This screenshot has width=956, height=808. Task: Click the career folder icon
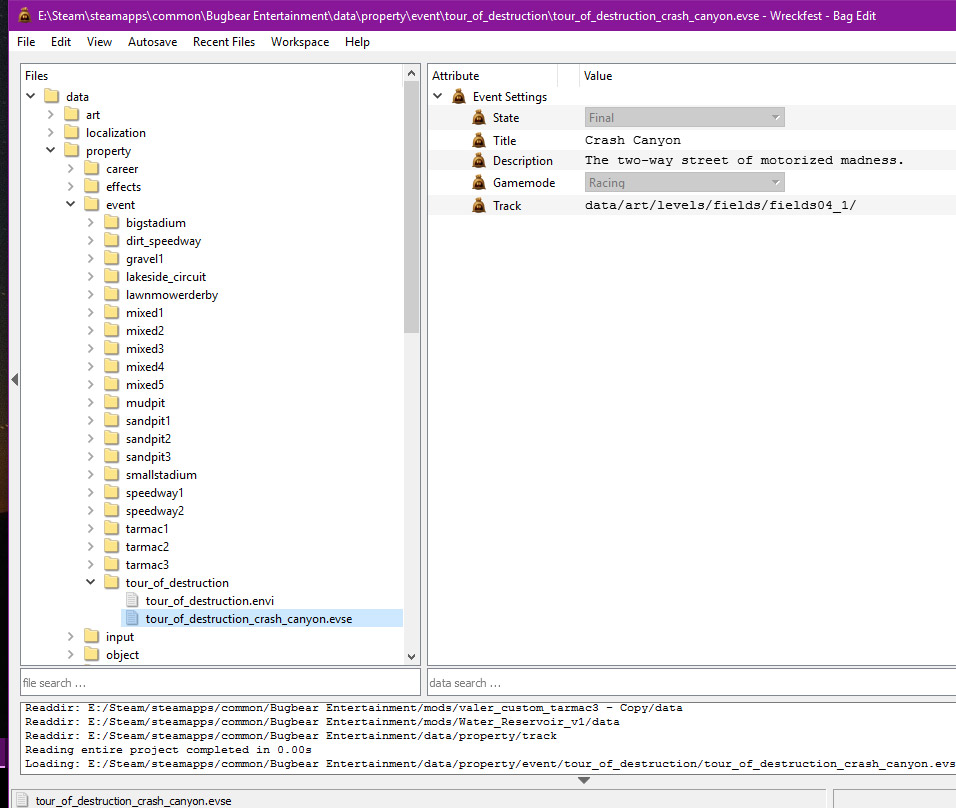91,168
